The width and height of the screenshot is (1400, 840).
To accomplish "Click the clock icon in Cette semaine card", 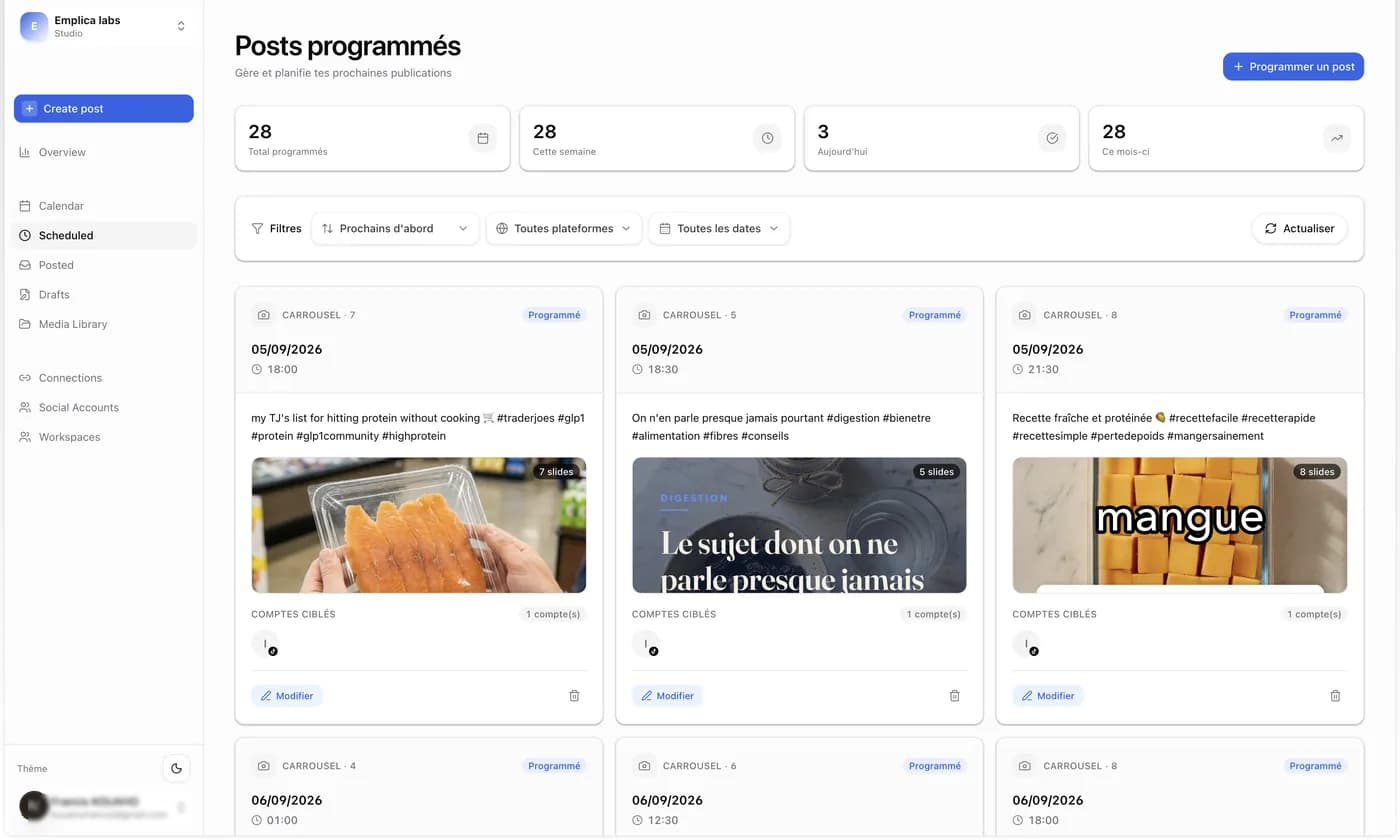I will click(x=767, y=138).
